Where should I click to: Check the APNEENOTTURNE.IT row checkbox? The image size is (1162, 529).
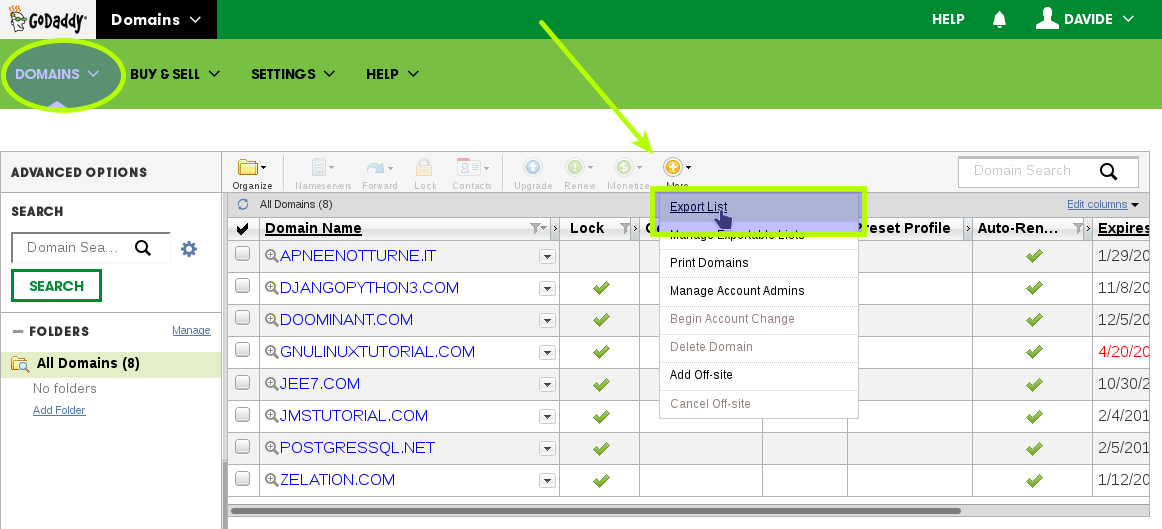[x=242, y=253]
